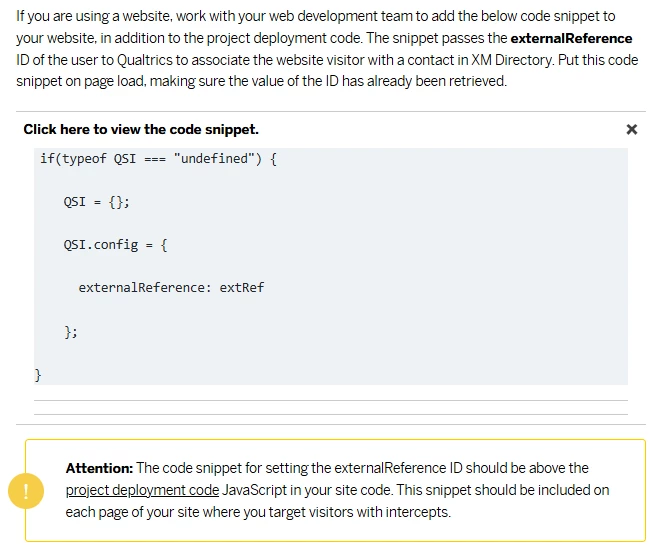This screenshot has width=664, height=552.
Task: Click the yellow exclamation attention icon
Action: pos(26,491)
